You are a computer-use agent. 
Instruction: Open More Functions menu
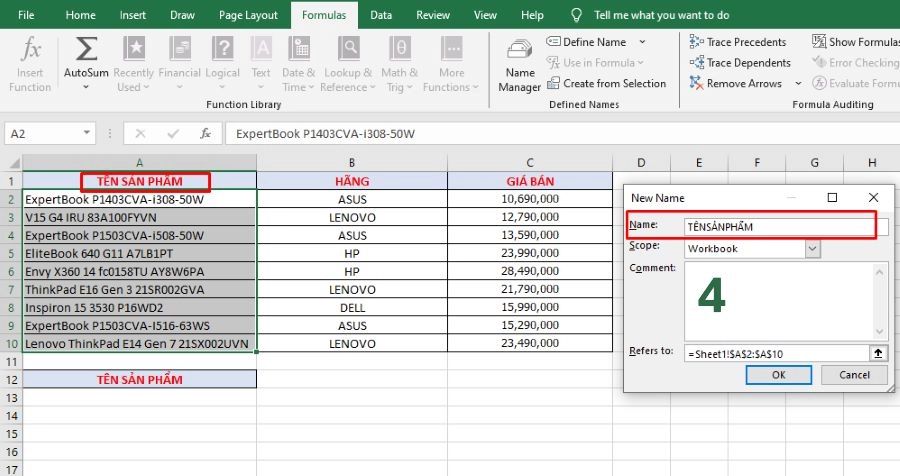[451, 64]
